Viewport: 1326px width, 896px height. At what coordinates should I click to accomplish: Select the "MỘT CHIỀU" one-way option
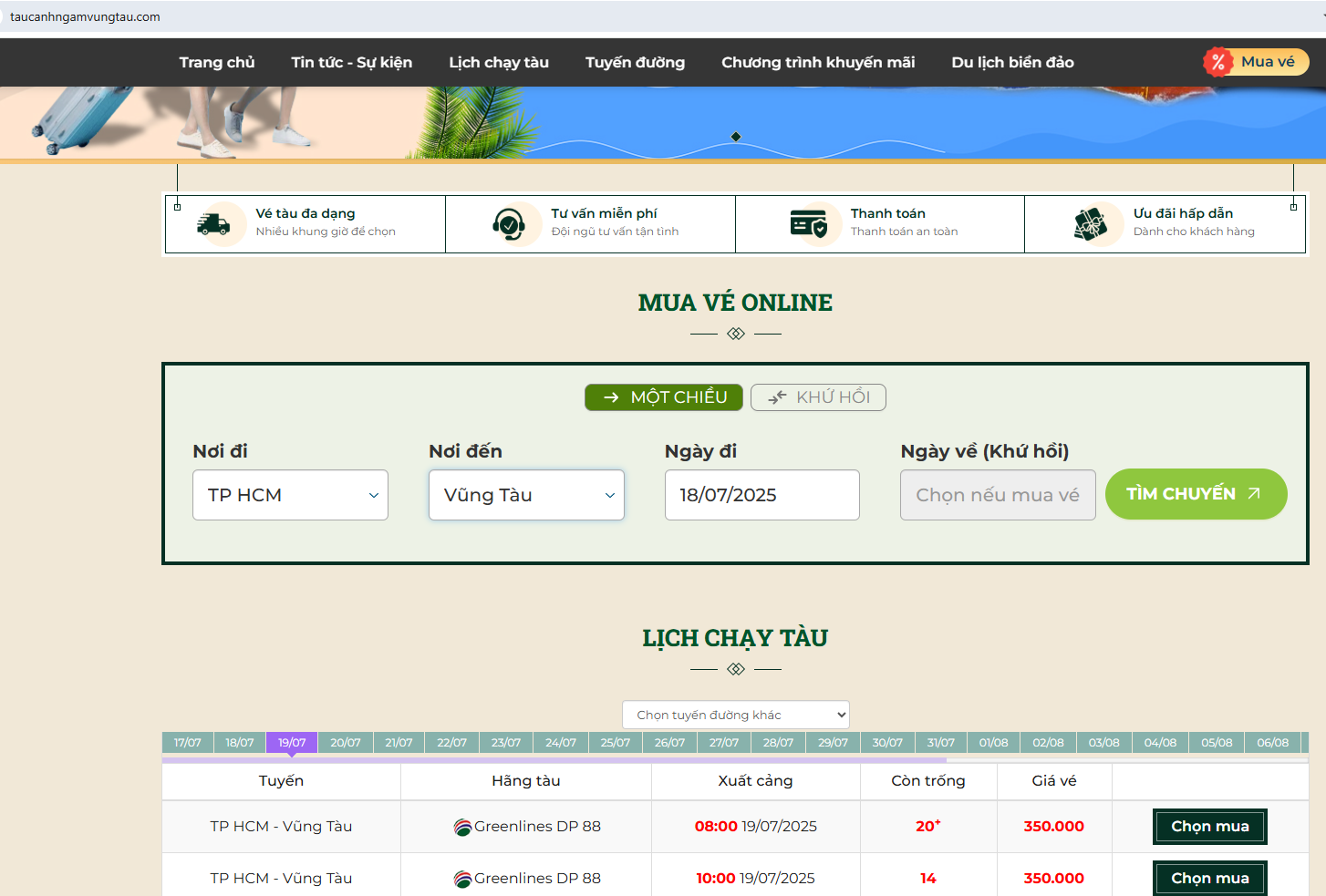coord(663,397)
